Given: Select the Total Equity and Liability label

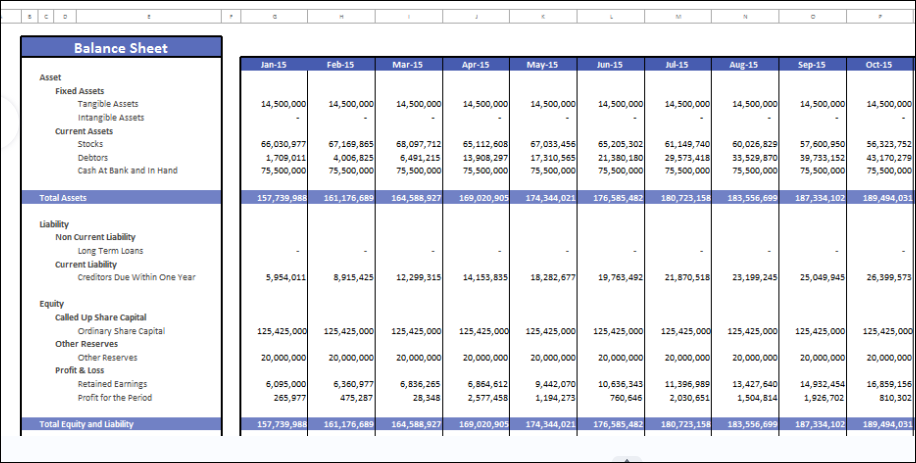Looking at the screenshot, I should (x=86, y=424).
